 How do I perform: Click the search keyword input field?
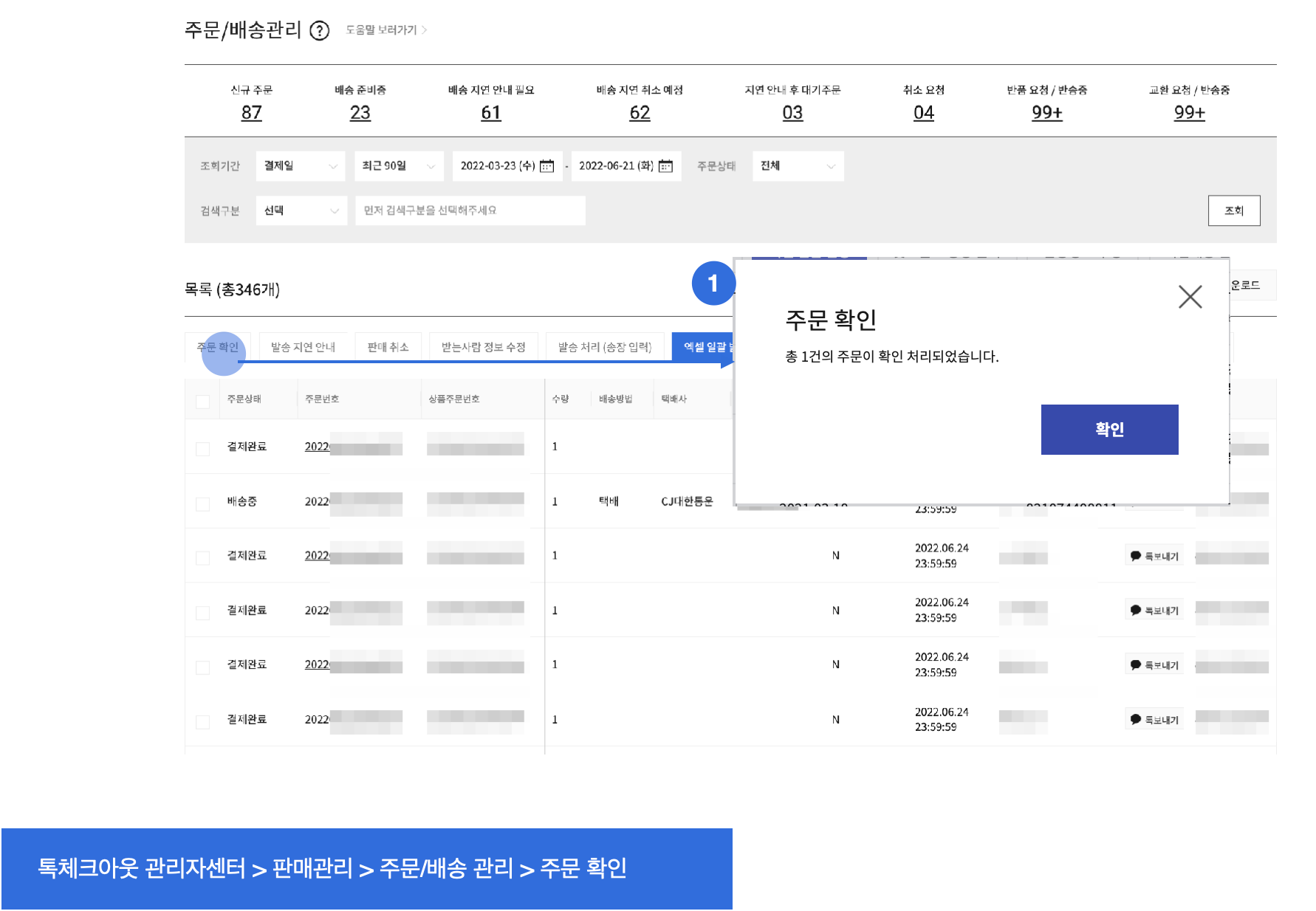(470, 211)
